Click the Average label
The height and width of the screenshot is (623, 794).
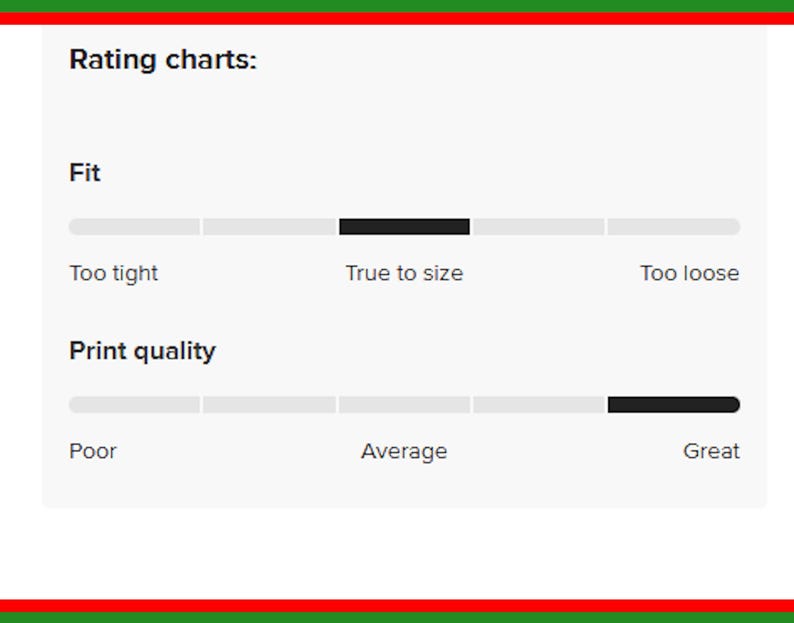coord(404,452)
